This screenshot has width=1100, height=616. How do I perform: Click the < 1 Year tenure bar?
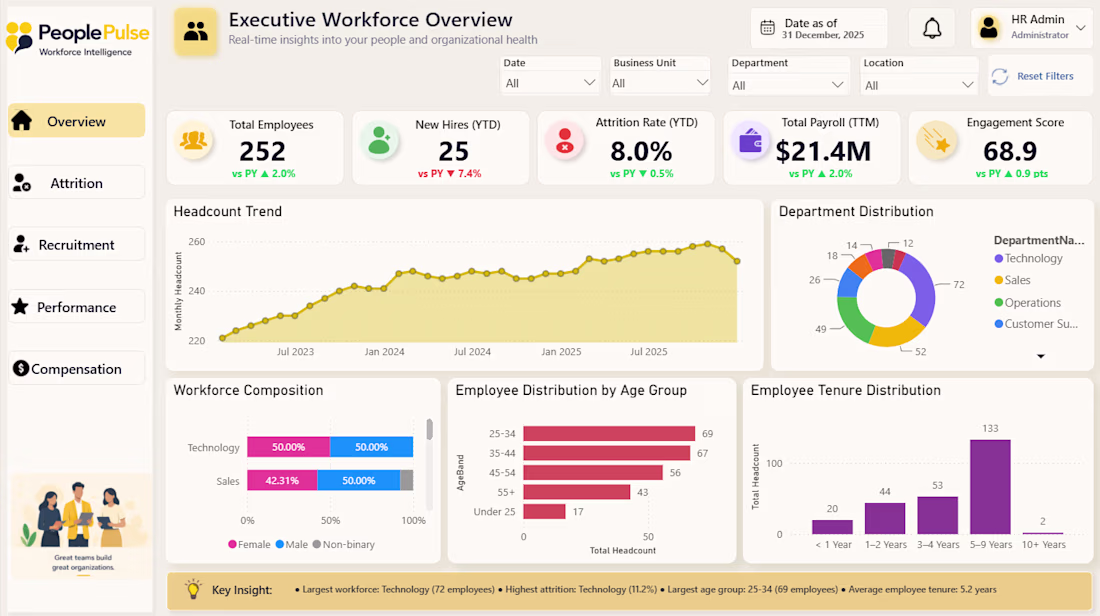(832, 528)
